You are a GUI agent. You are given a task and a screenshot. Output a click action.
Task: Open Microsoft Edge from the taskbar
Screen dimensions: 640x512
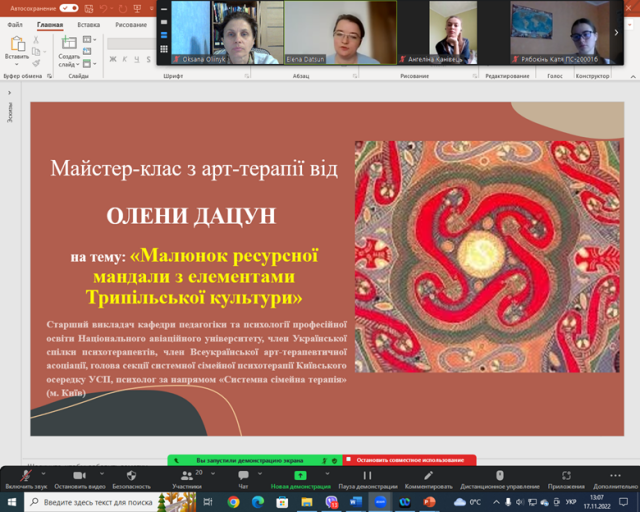coord(258,502)
